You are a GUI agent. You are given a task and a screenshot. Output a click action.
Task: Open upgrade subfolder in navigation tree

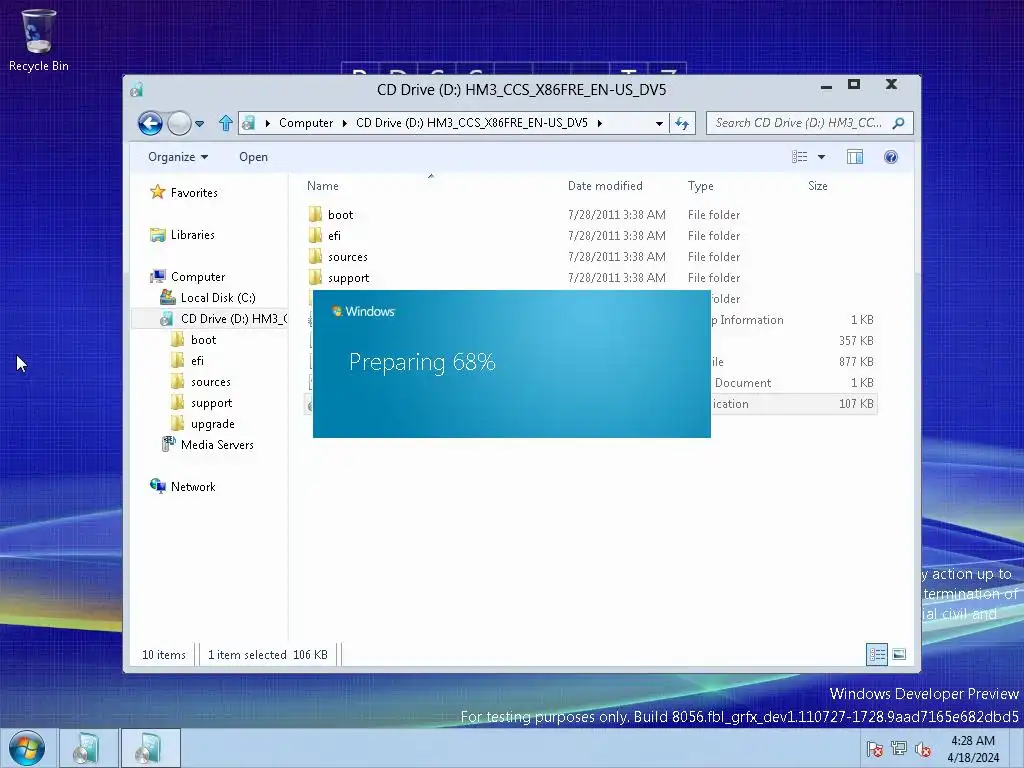212,424
